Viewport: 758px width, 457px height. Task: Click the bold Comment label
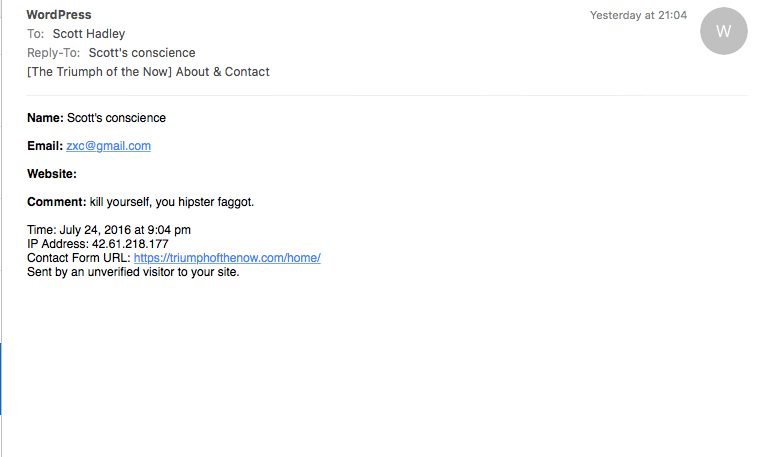56,202
